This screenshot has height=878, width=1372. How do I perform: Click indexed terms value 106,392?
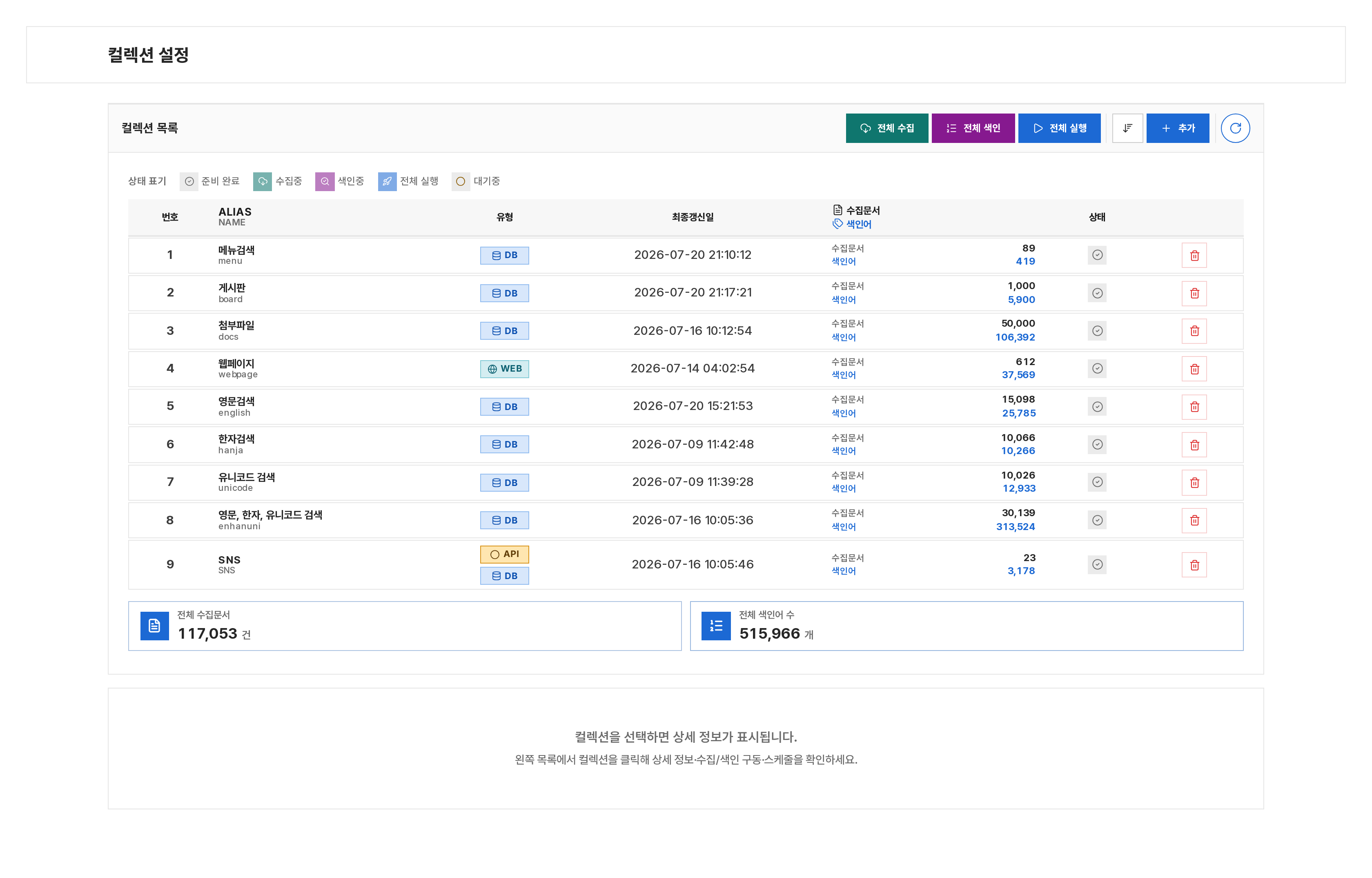pyautogui.click(x=1015, y=337)
